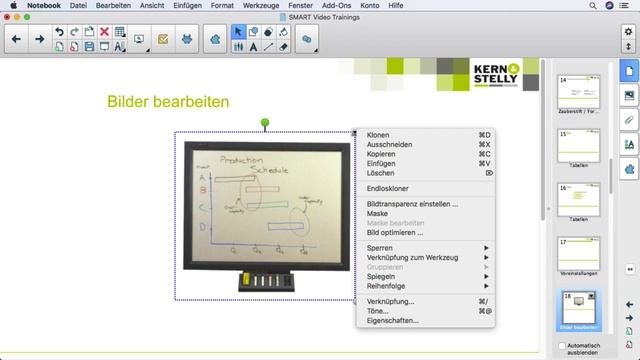Click the redo arrow in toolbar
This screenshot has height=360, width=640.
[74, 32]
